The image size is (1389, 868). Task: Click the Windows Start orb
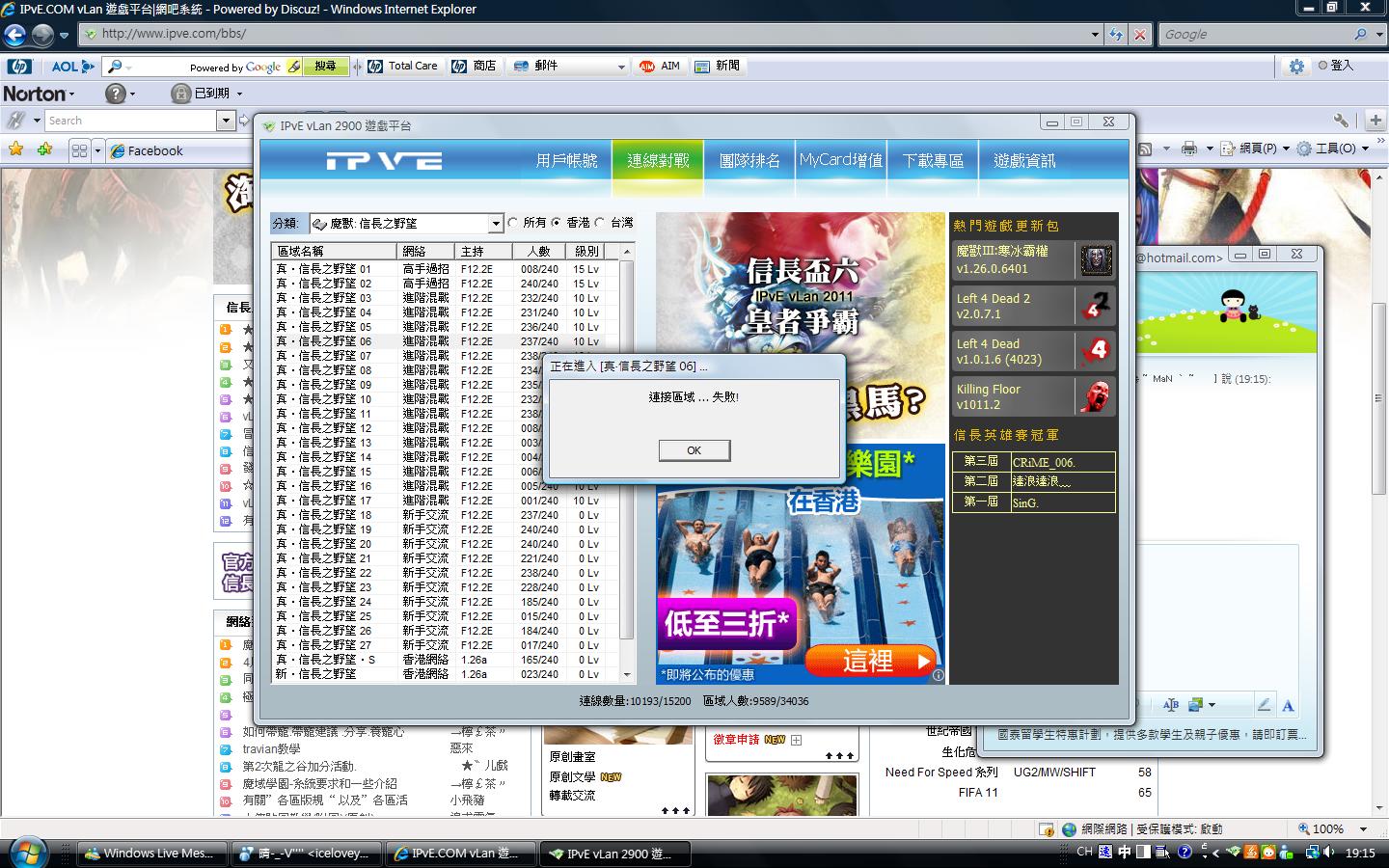(x=27, y=853)
